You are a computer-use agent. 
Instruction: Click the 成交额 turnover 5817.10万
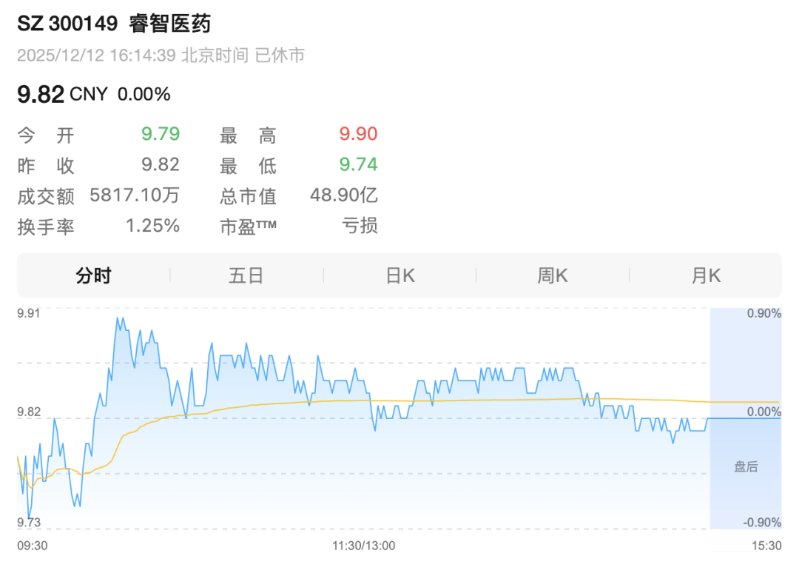135,196
